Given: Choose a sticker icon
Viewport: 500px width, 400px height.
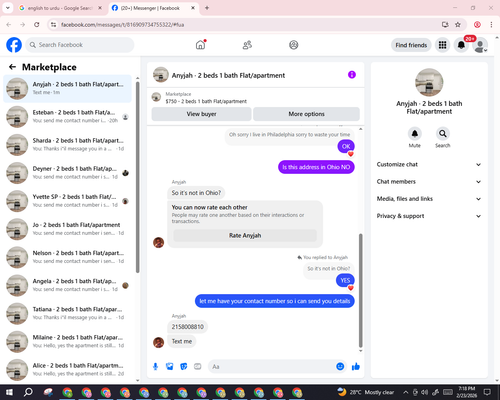Looking at the screenshot, I should [184, 367].
